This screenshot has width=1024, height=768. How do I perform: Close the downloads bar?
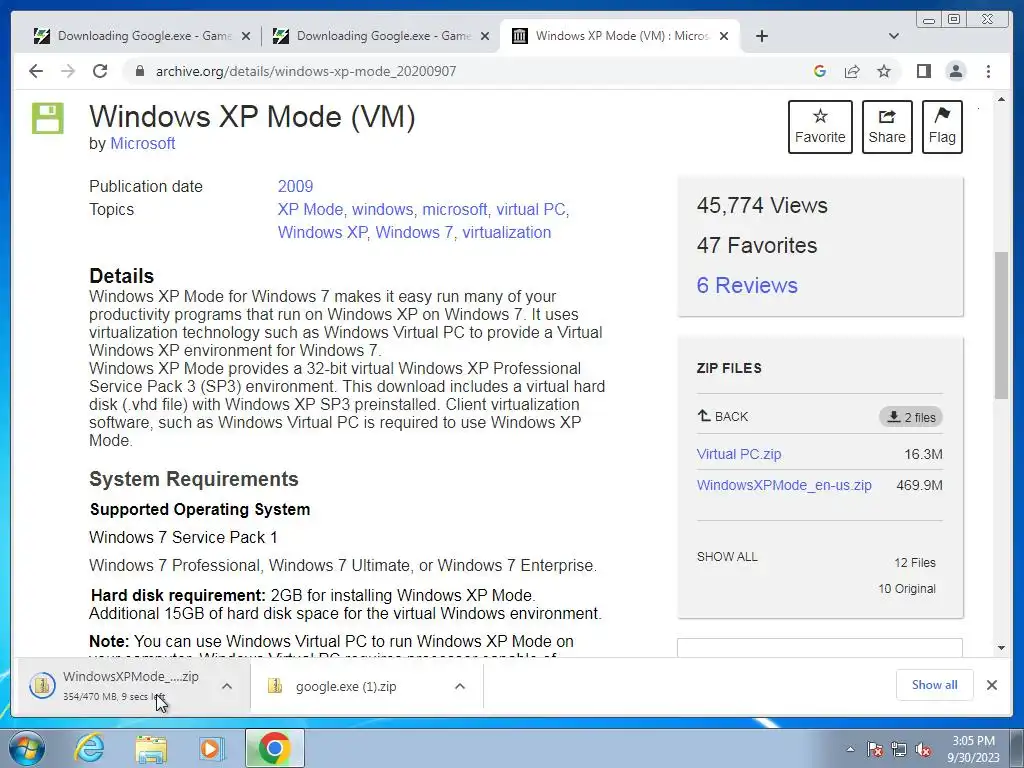coord(991,685)
